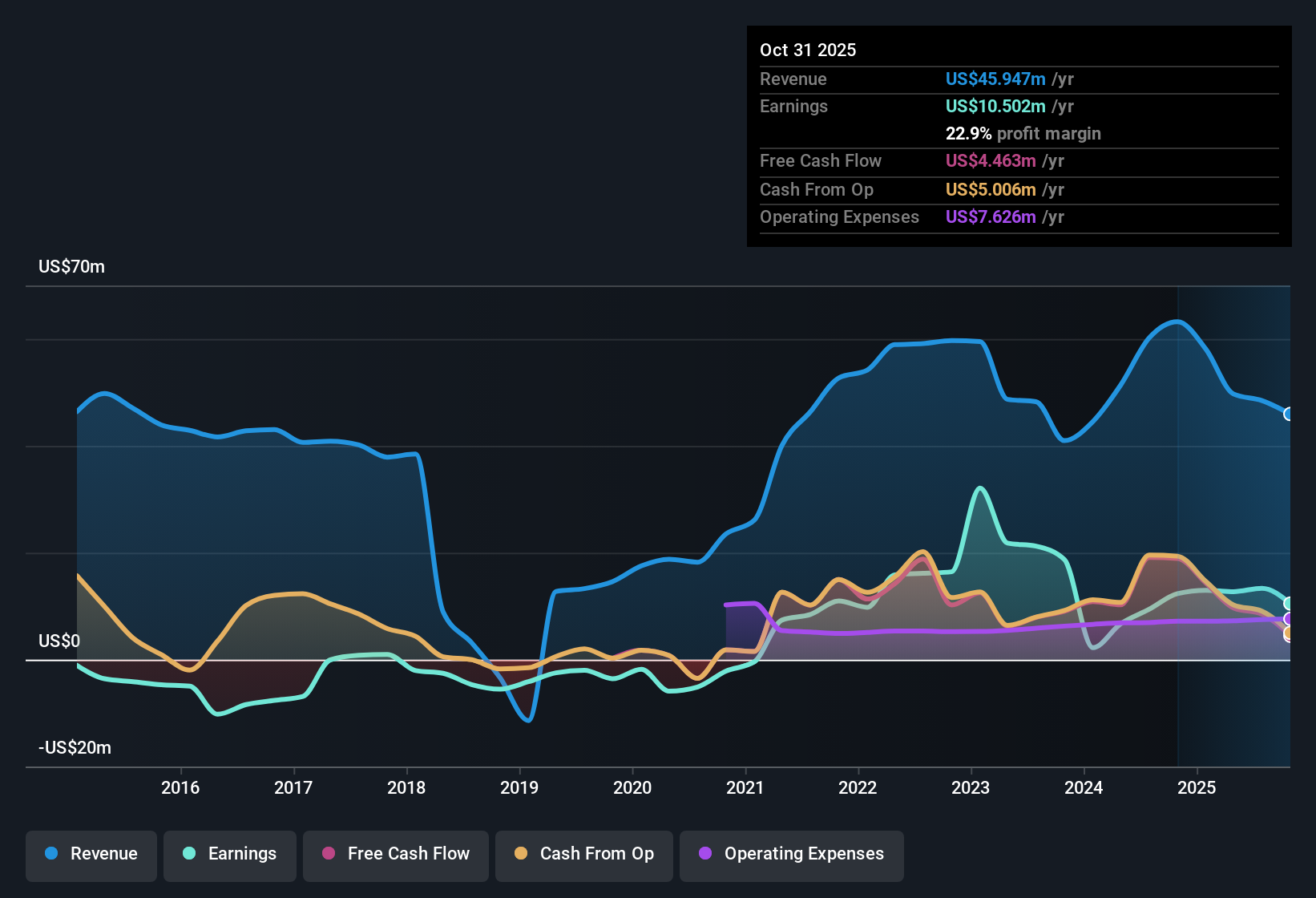Screen dimensions: 1316x898
Task: Click the Cash From Op endpoint marker
Action: (x=1288, y=633)
